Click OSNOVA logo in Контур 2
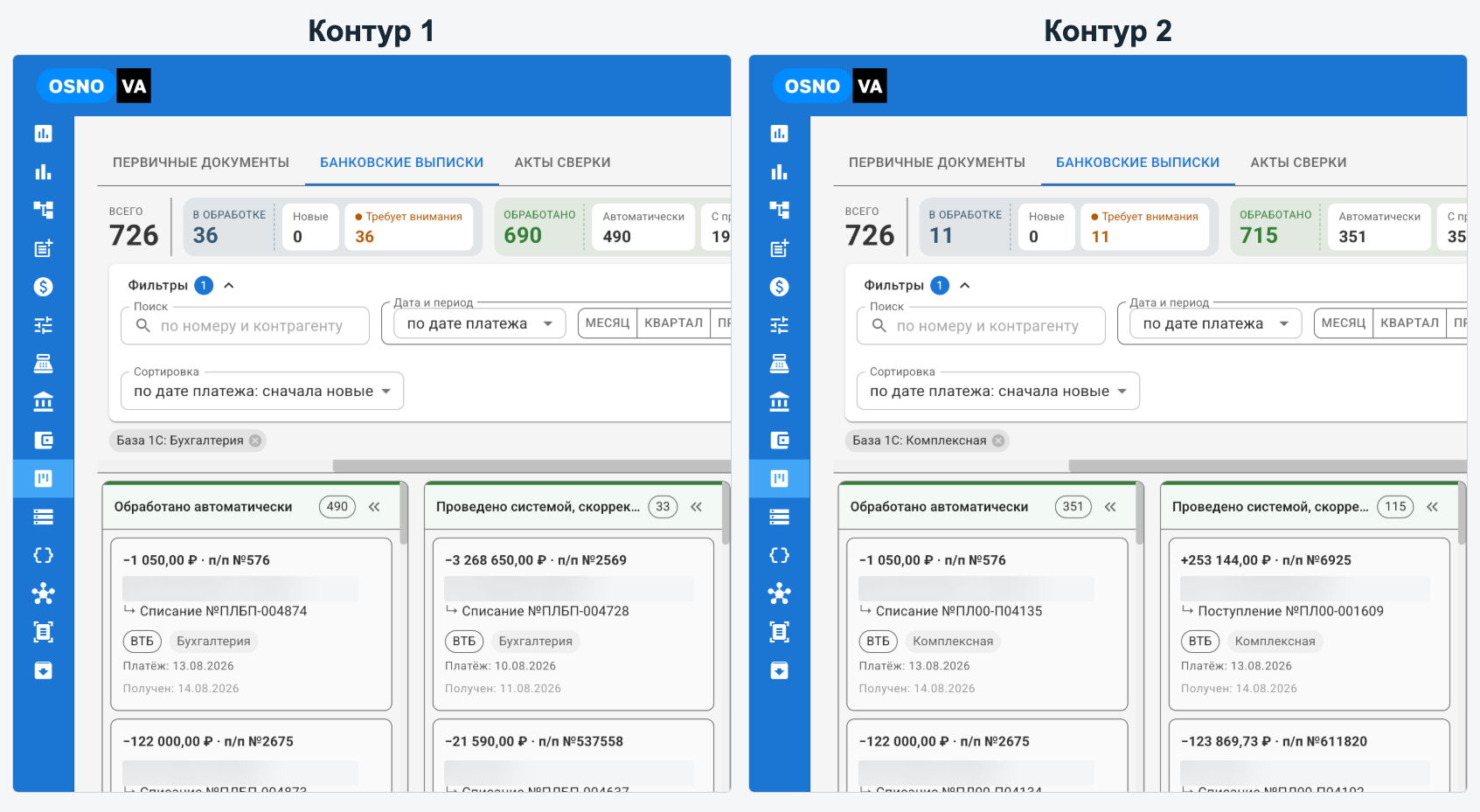 pos(830,86)
